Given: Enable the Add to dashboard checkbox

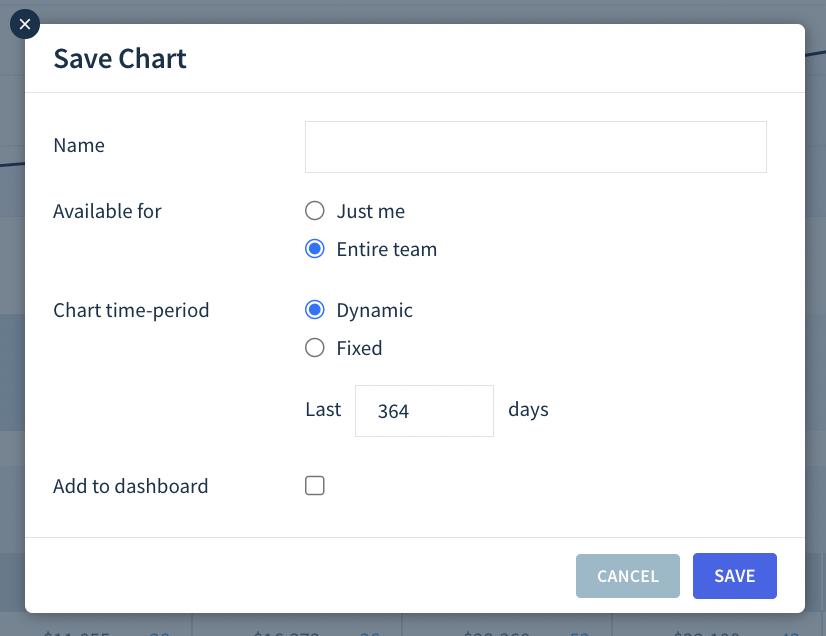Looking at the screenshot, I should click(314, 486).
